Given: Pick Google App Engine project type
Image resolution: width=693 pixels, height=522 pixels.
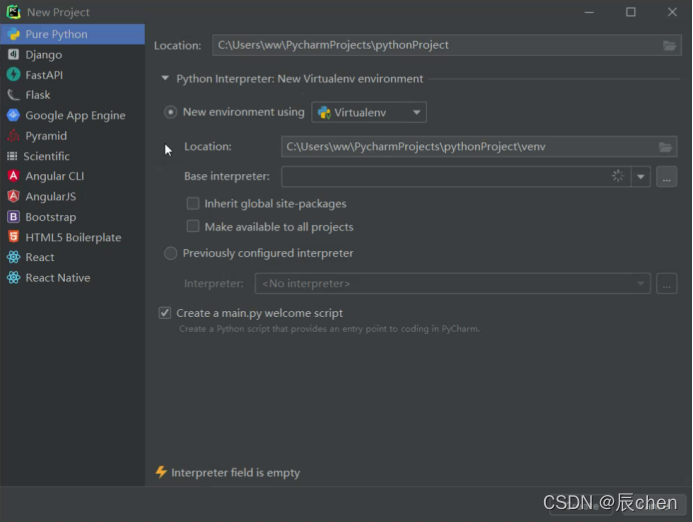Looking at the screenshot, I should click(72, 115).
